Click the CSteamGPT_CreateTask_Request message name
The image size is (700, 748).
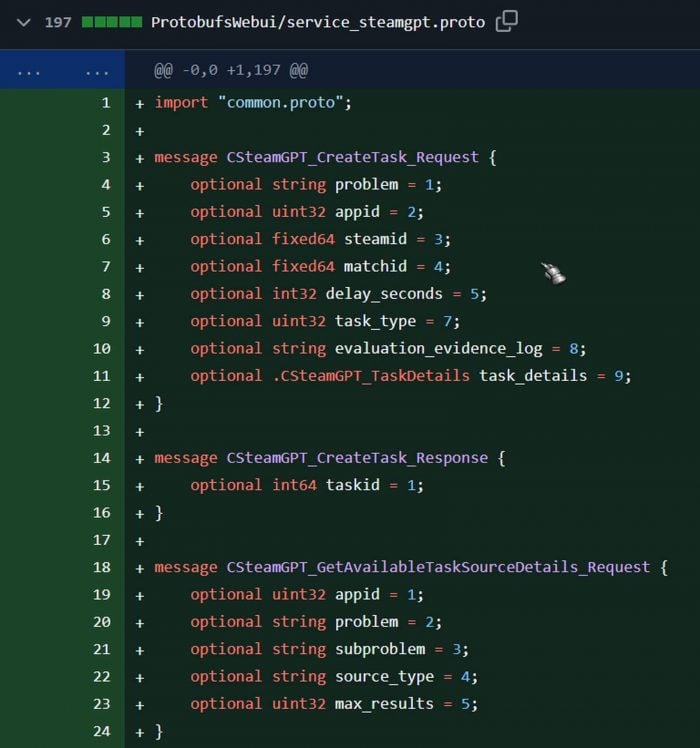point(353,158)
